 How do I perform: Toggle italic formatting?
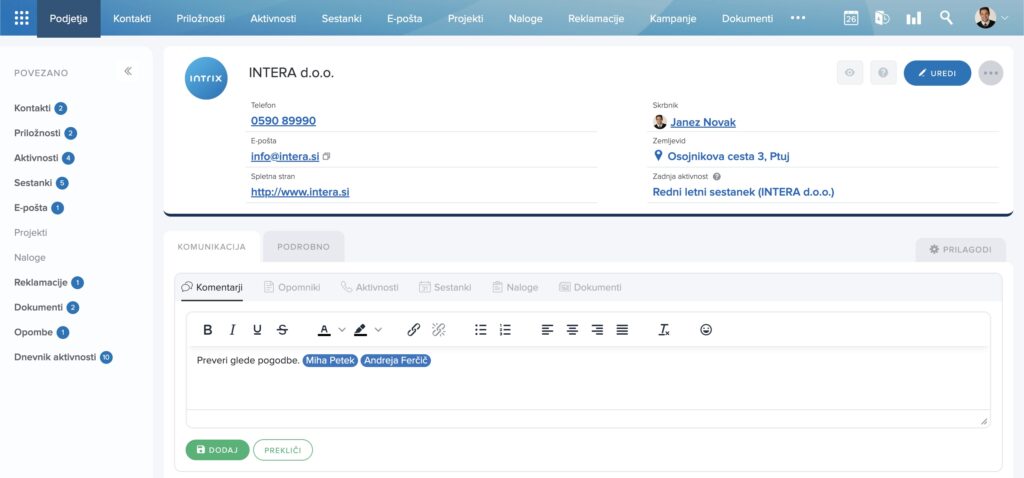point(232,330)
